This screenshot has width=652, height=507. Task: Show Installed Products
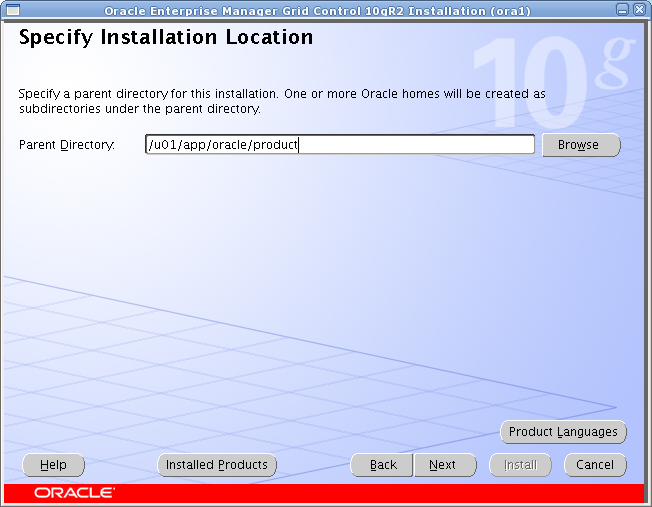(x=217, y=465)
